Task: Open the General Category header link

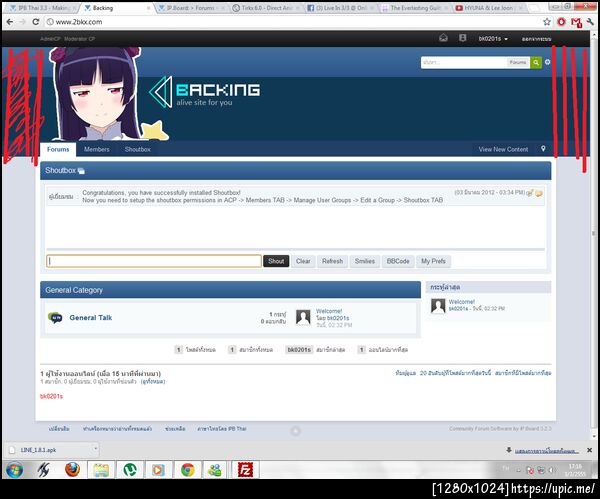Action: pos(74,290)
